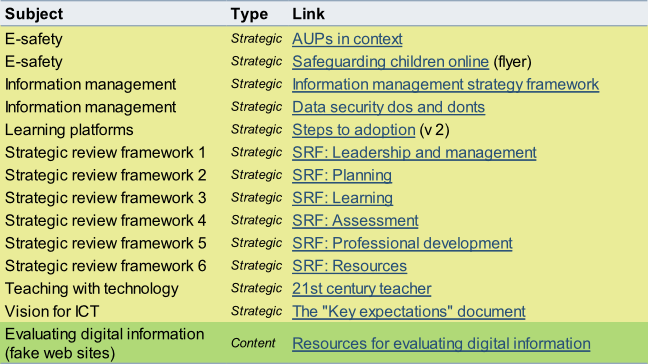Follow the SRF: Assessment link
This screenshot has height=364, width=648.
click(x=355, y=221)
